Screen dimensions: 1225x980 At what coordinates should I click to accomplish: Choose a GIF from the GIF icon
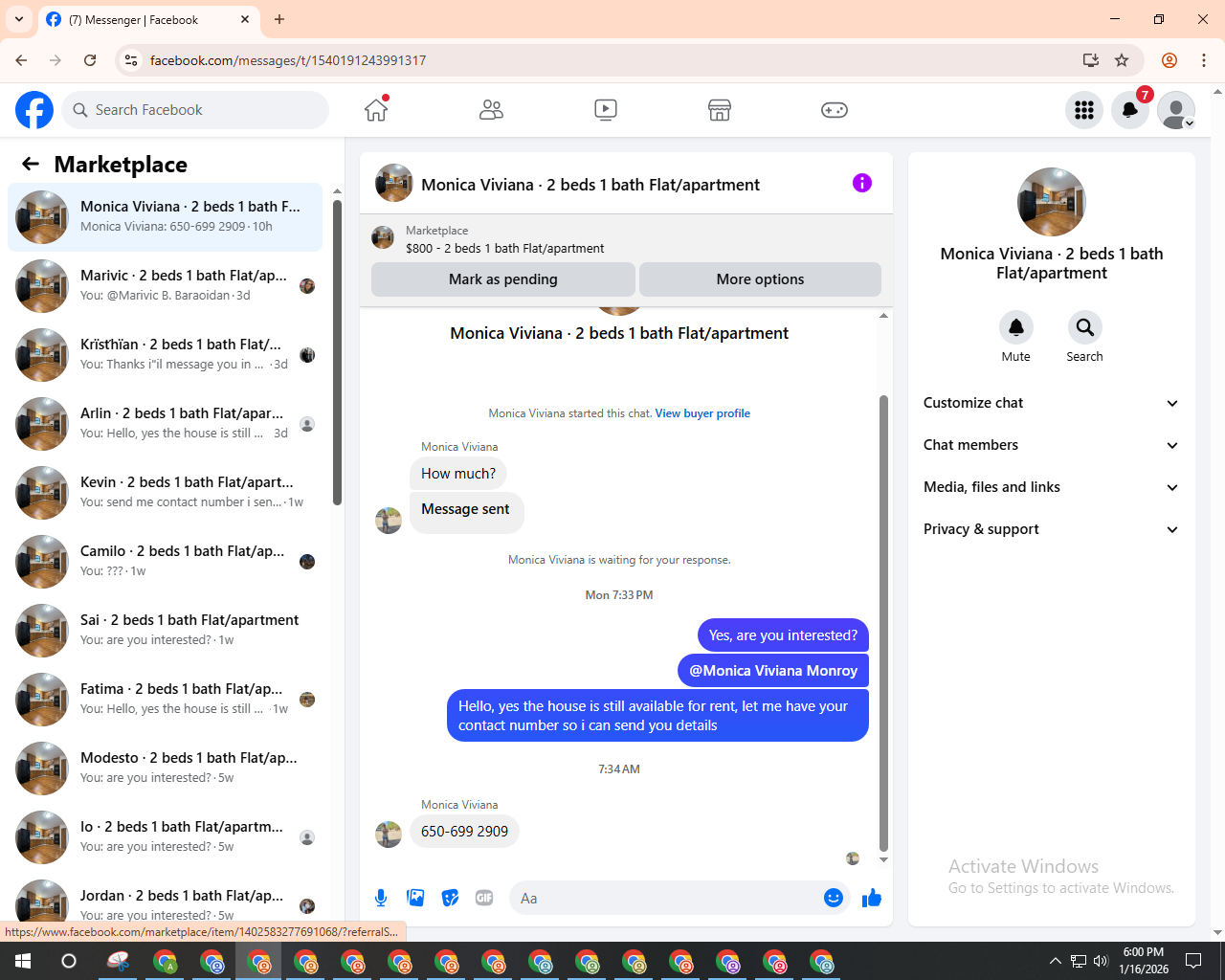[484, 898]
